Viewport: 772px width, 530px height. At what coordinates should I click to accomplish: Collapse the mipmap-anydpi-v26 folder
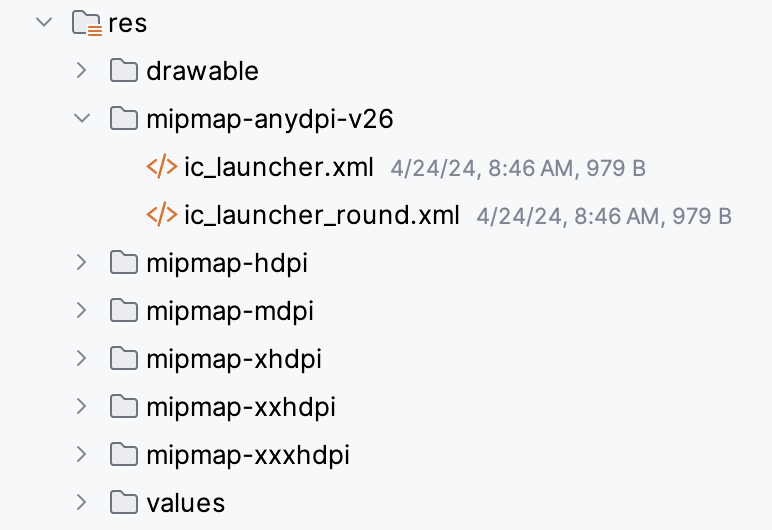click(x=82, y=119)
